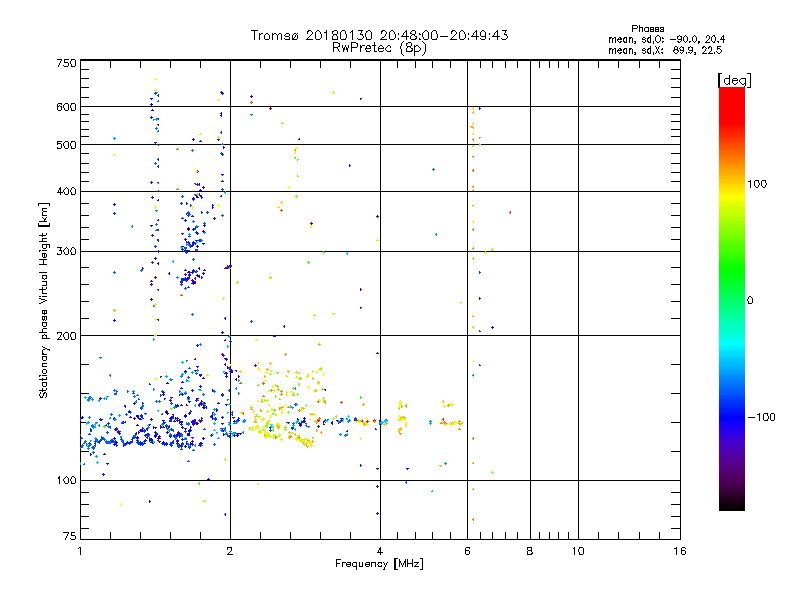Click the colorbar tick label '-100'
The image size is (800, 600).
point(761,417)
